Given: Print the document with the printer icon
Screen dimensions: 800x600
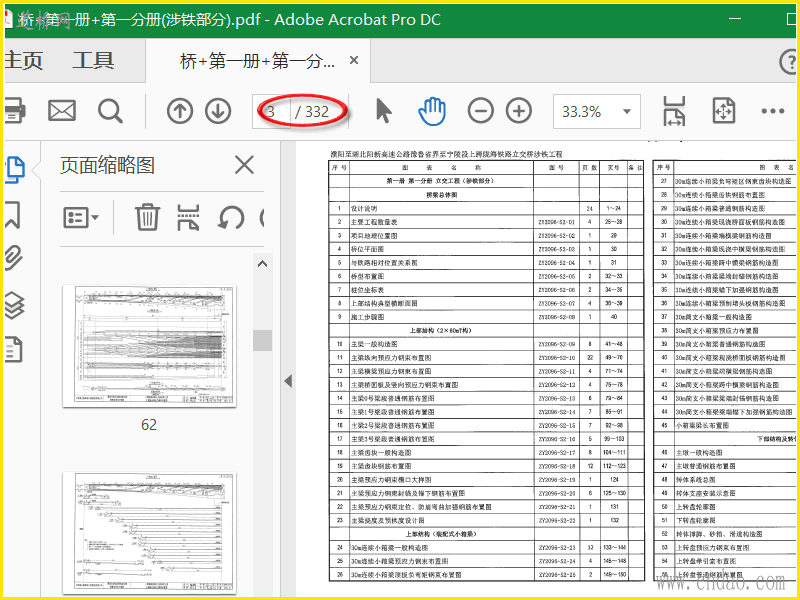Looking at the screenshot, I should [14, 111].
